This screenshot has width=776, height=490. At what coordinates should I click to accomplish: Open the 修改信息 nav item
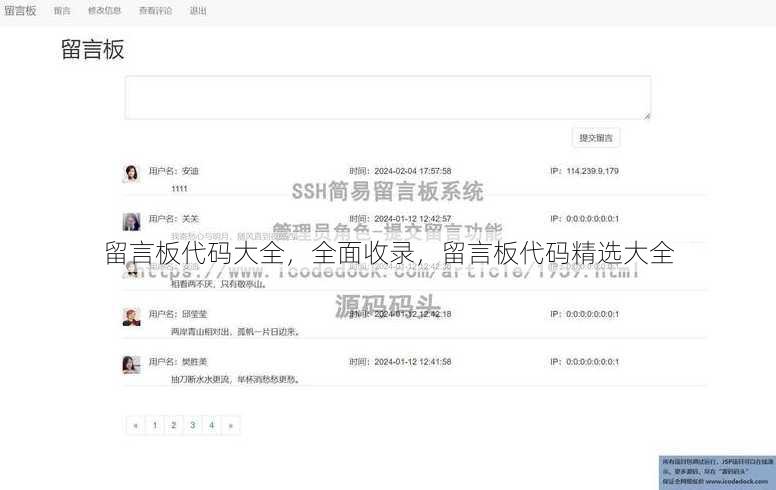coord(104,10)
